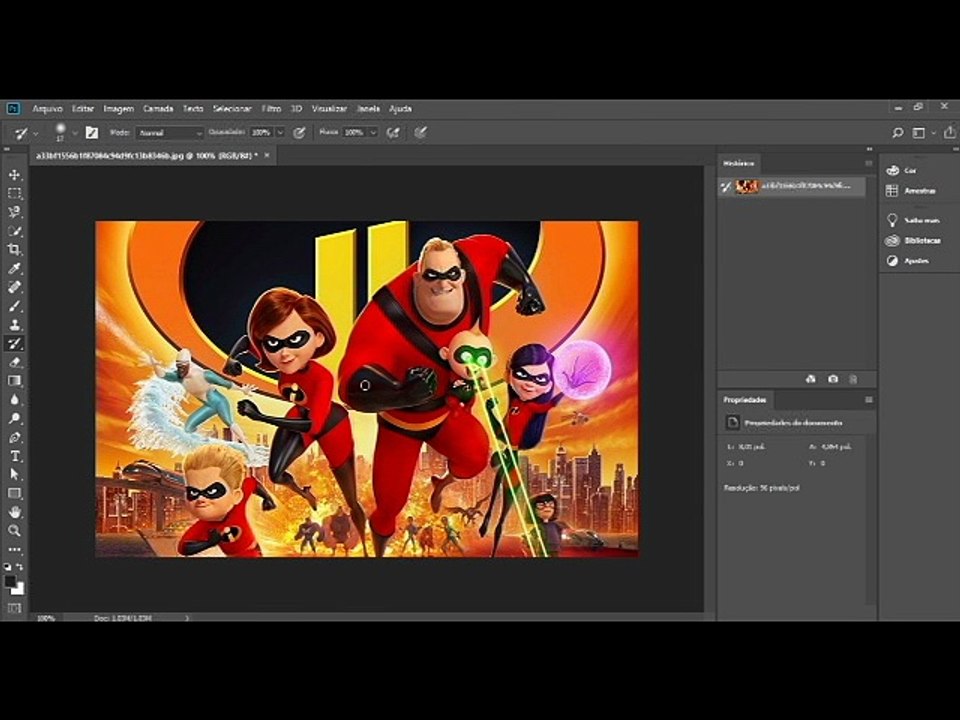
Task: Open the blending Mode dropdown
Action: tap(170, 132)
